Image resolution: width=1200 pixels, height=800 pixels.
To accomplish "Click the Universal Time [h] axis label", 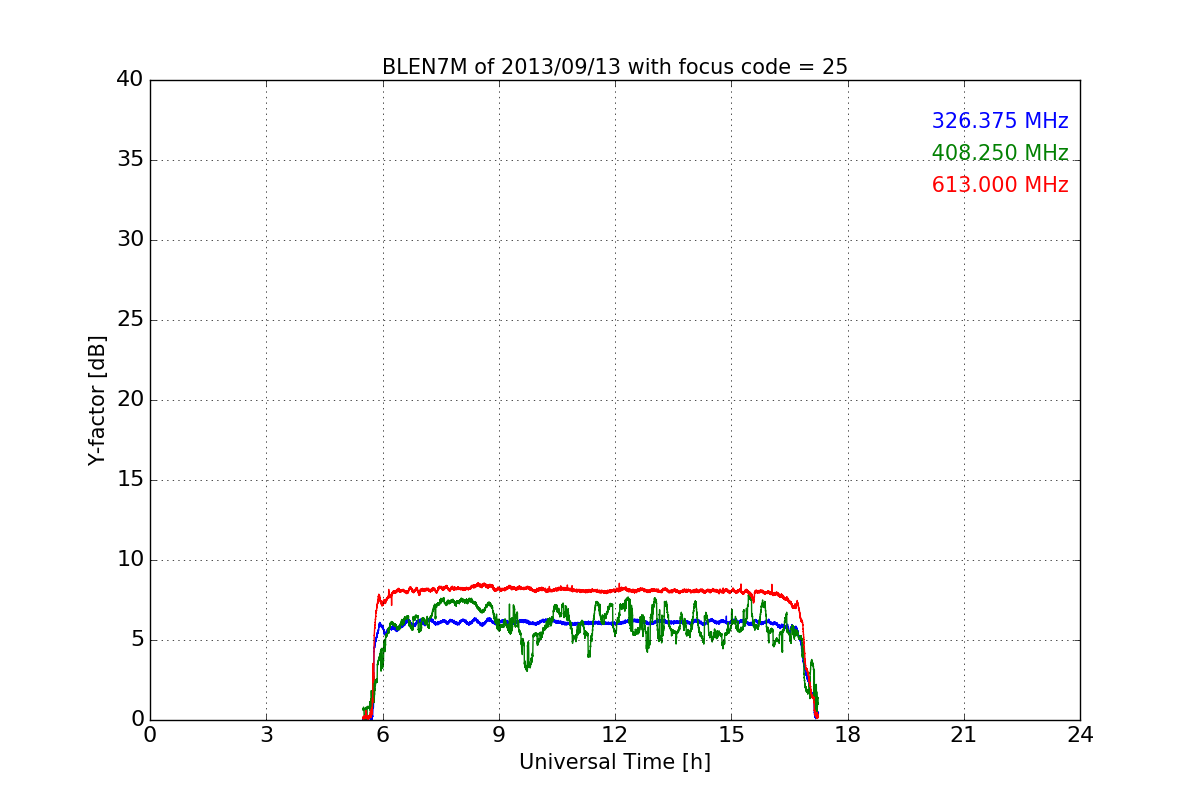I will (x=615, y=762).
